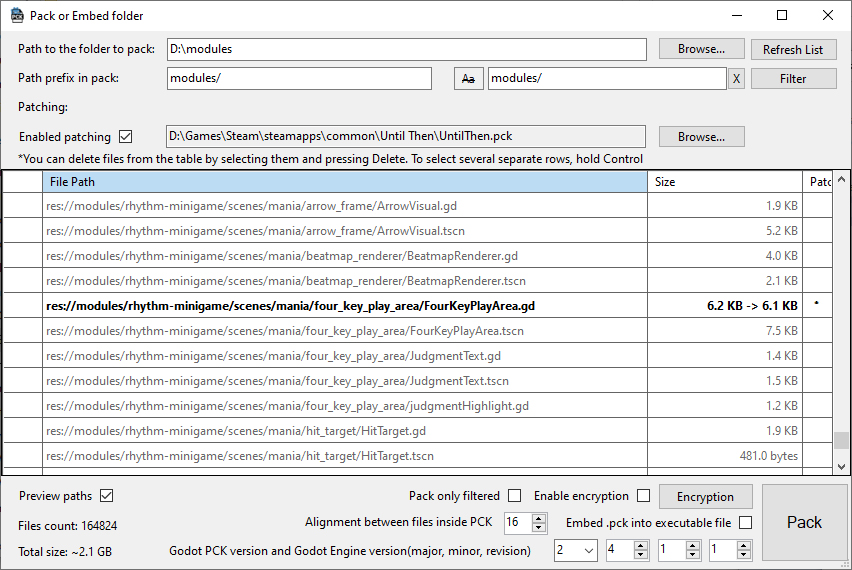This screenshot has height=570, width=852.
Task: Decrease the engine revision version
Action: coord(743,555)
